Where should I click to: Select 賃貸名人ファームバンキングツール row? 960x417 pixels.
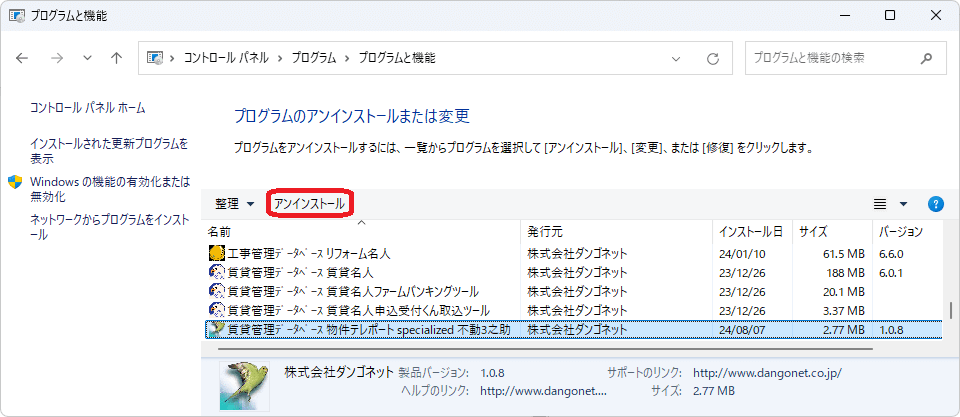tap(354, 291)
